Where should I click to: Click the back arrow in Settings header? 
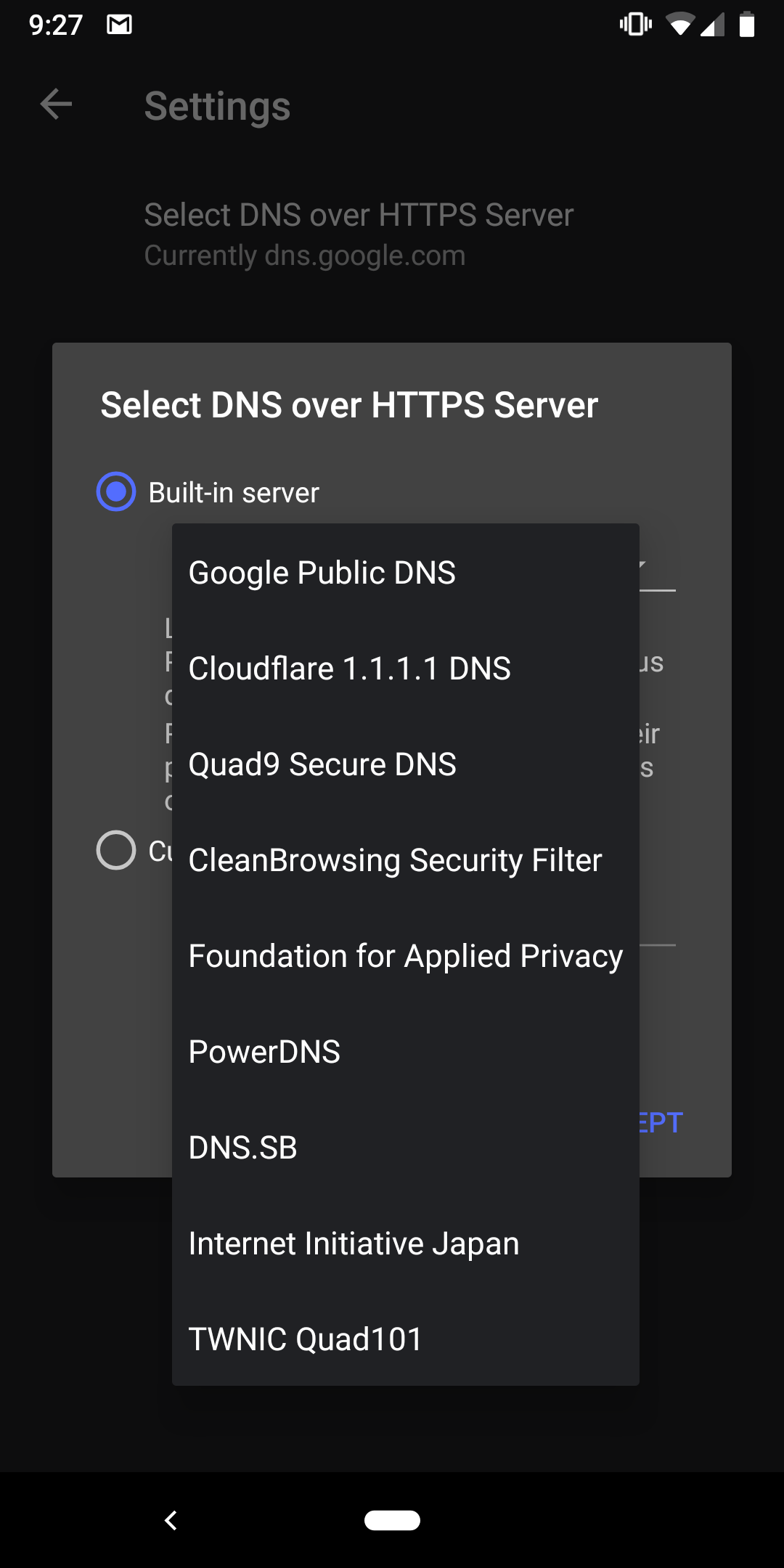tap(55, 105)
